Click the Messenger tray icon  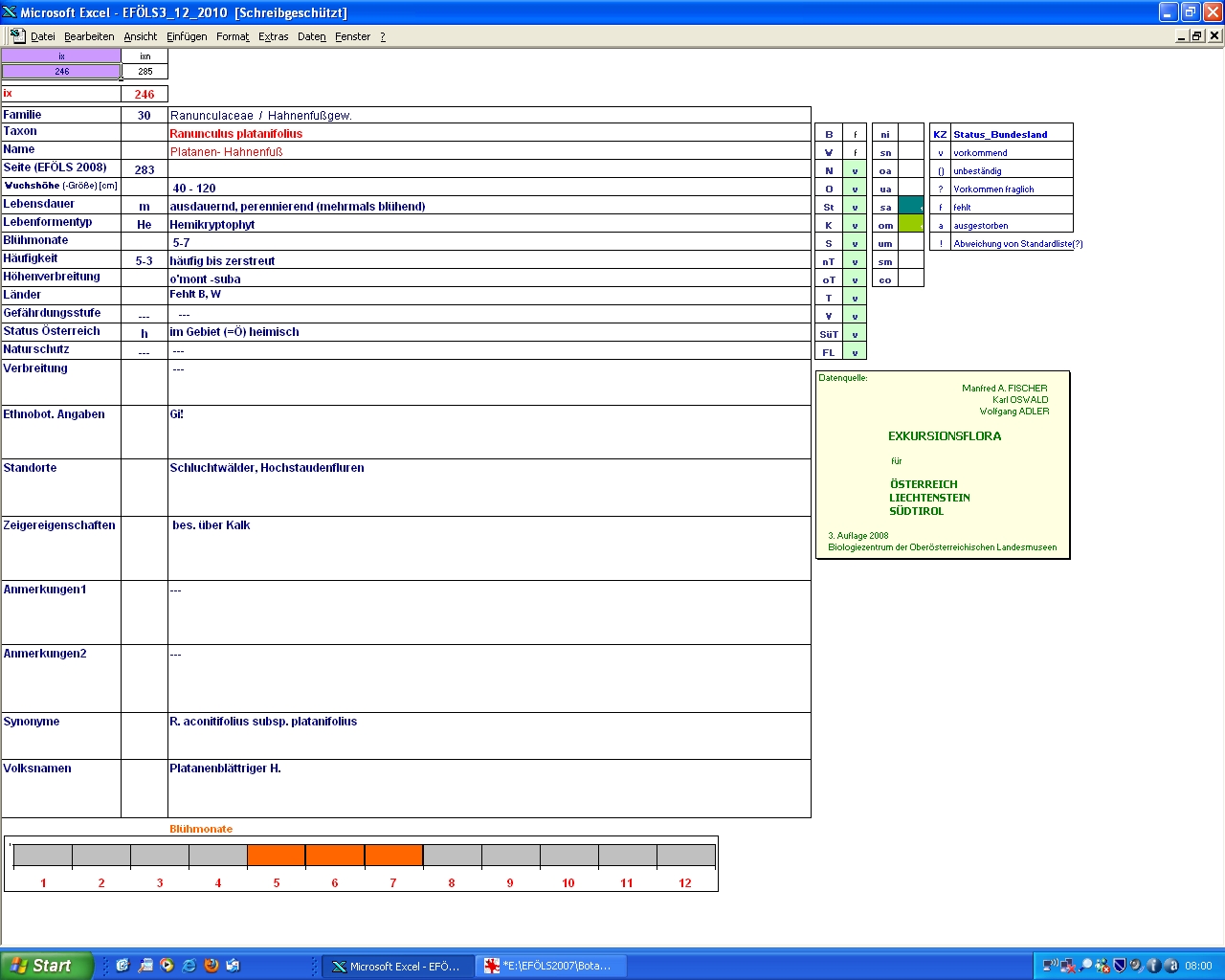click(1102, 966)
